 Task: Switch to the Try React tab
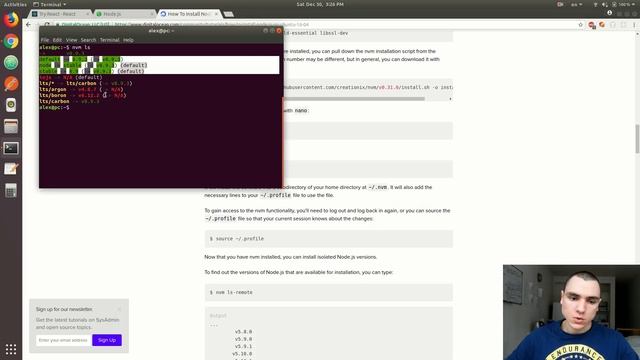click(60, 14)
